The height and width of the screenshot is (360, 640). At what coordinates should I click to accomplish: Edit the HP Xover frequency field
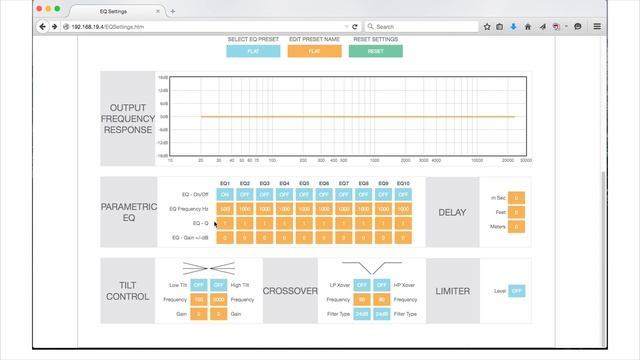[x=382, y=300]
